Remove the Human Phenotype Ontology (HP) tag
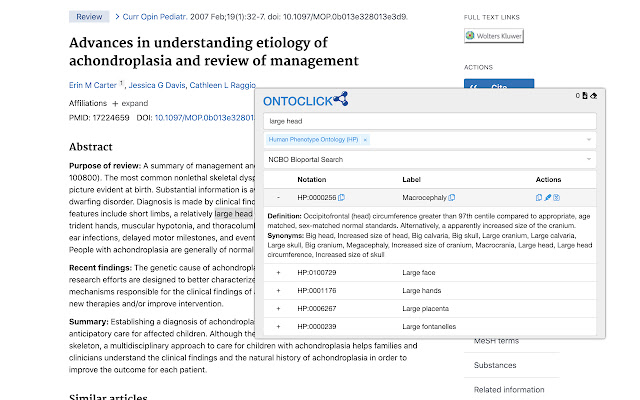The width and height of the screenshot is (640, 400). tap(365, 140)
